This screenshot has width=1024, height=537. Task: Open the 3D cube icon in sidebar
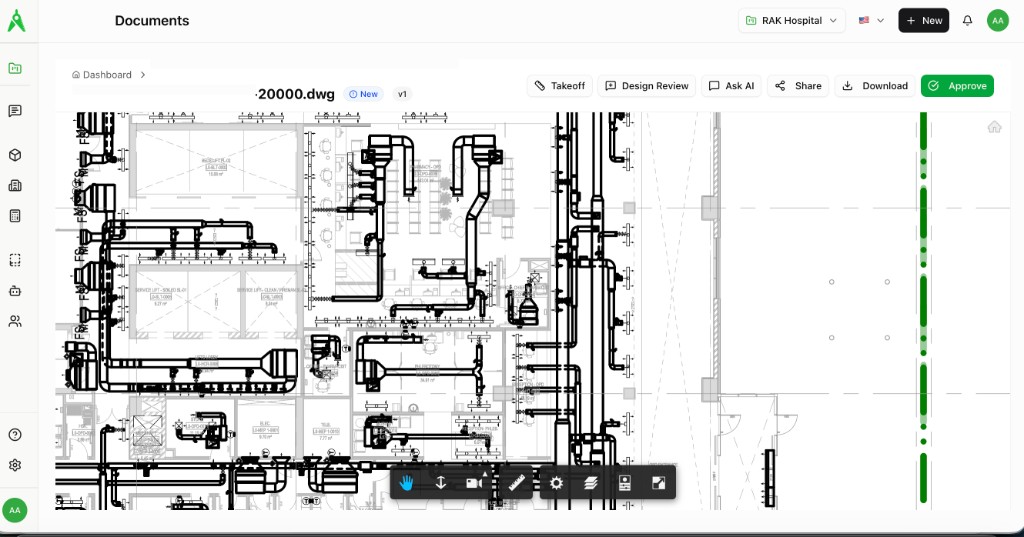pos(15,155)
